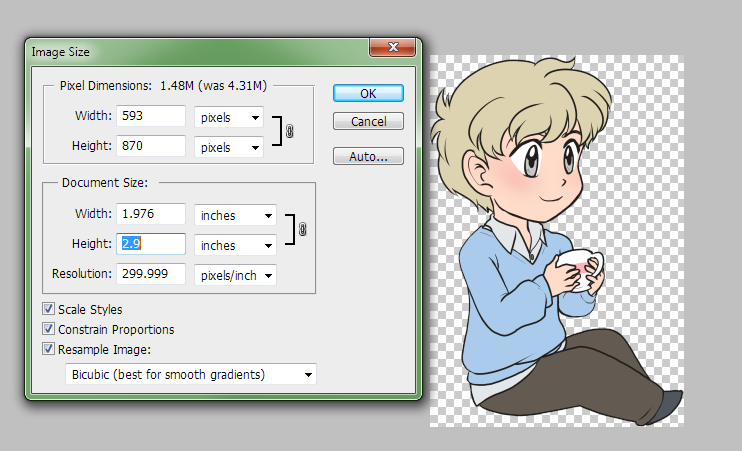Click the pixel Height field showing 870
The width and height of the screenshot is (742, 451).
tap(151, 146)
